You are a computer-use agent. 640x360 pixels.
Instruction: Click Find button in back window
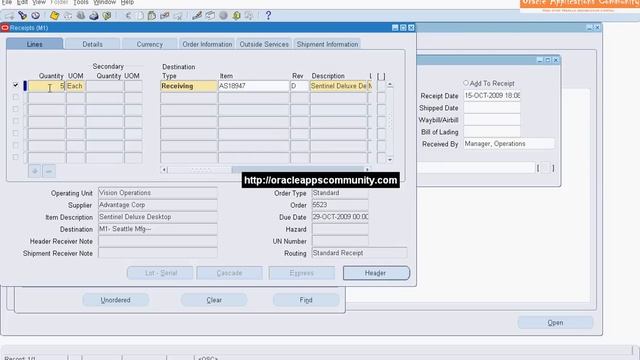(x=306, y=300)
